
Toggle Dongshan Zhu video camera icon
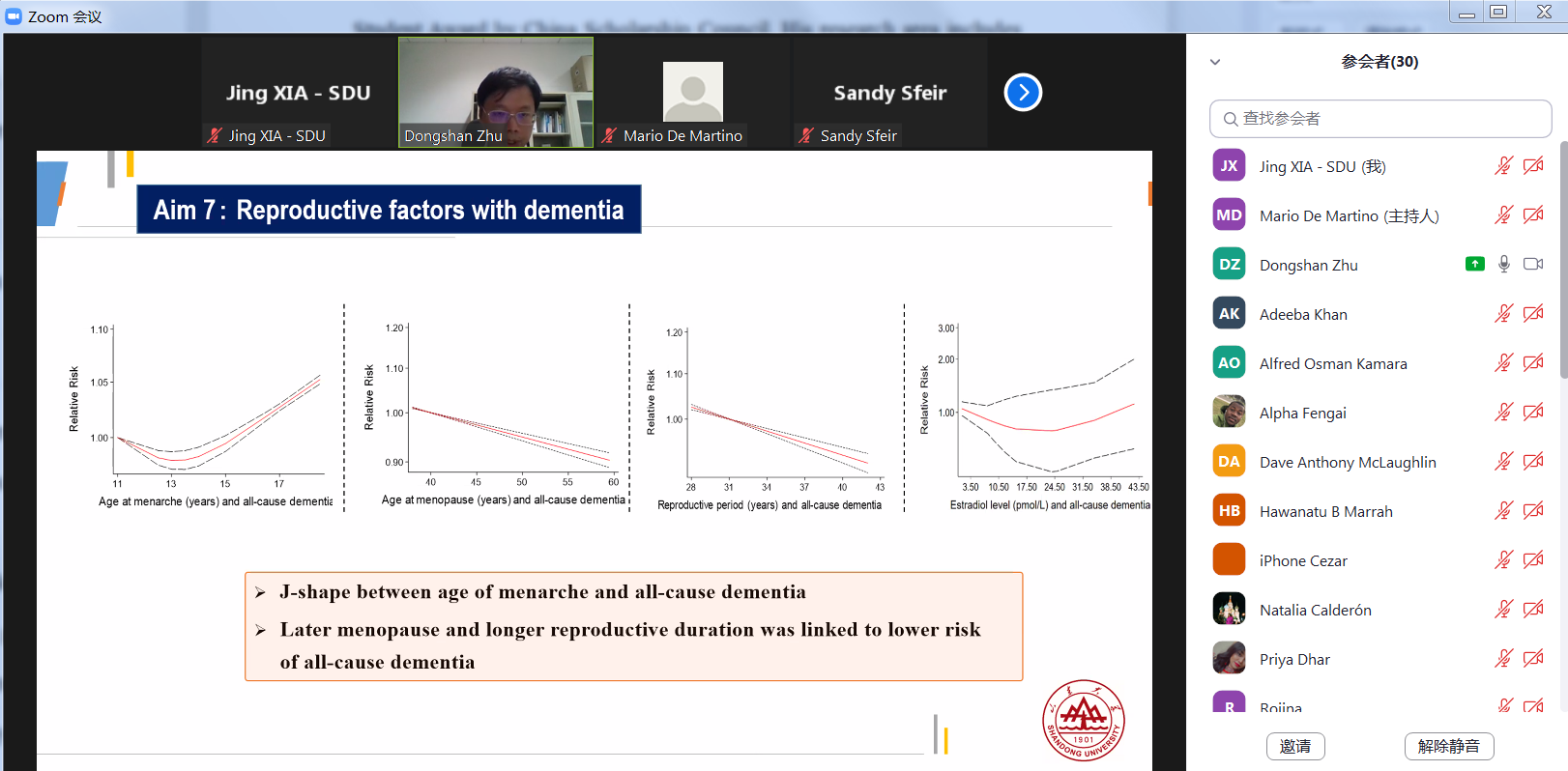tap(1533, 264)
